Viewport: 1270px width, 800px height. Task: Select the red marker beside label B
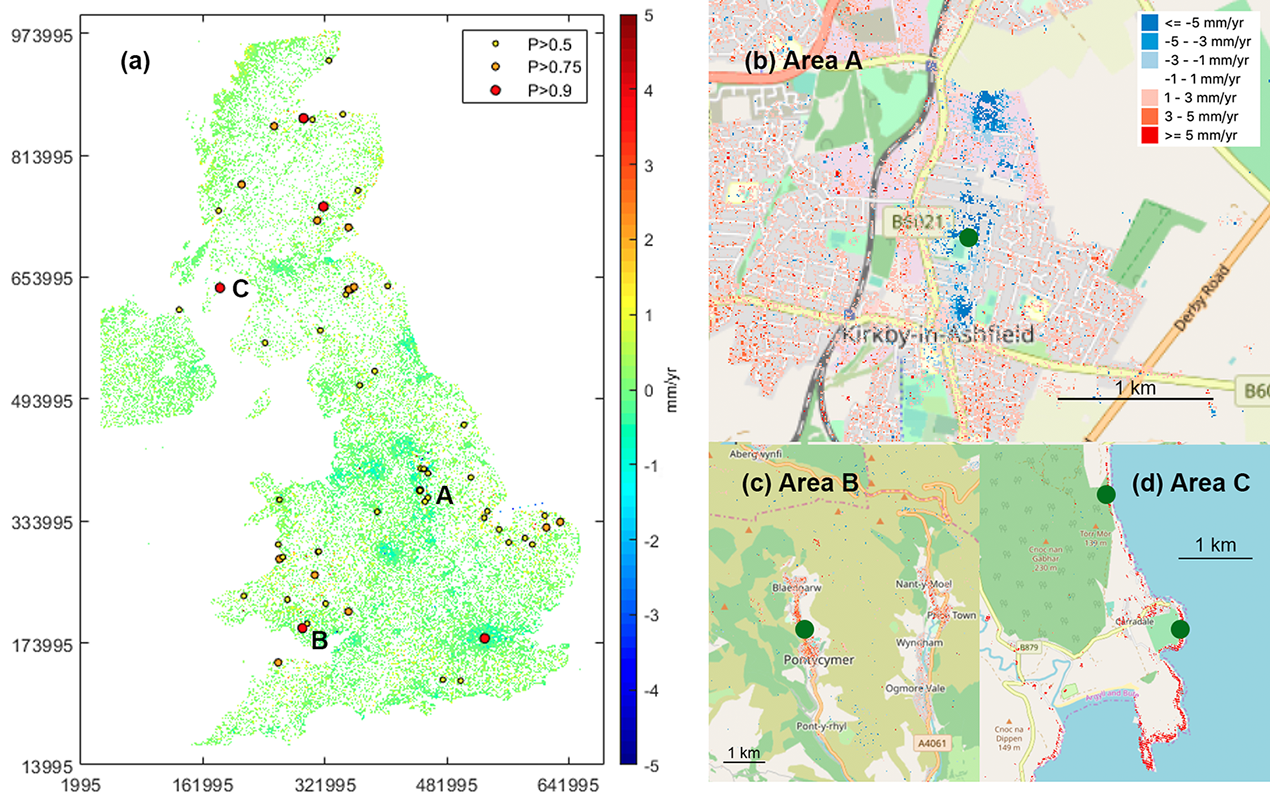tap(302, 628)
